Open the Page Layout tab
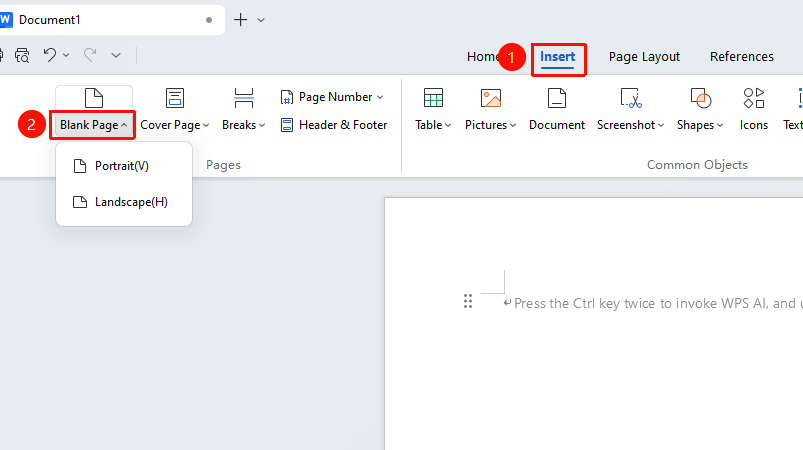The width and height of the screenshot is (803, 450). [644, 57]
